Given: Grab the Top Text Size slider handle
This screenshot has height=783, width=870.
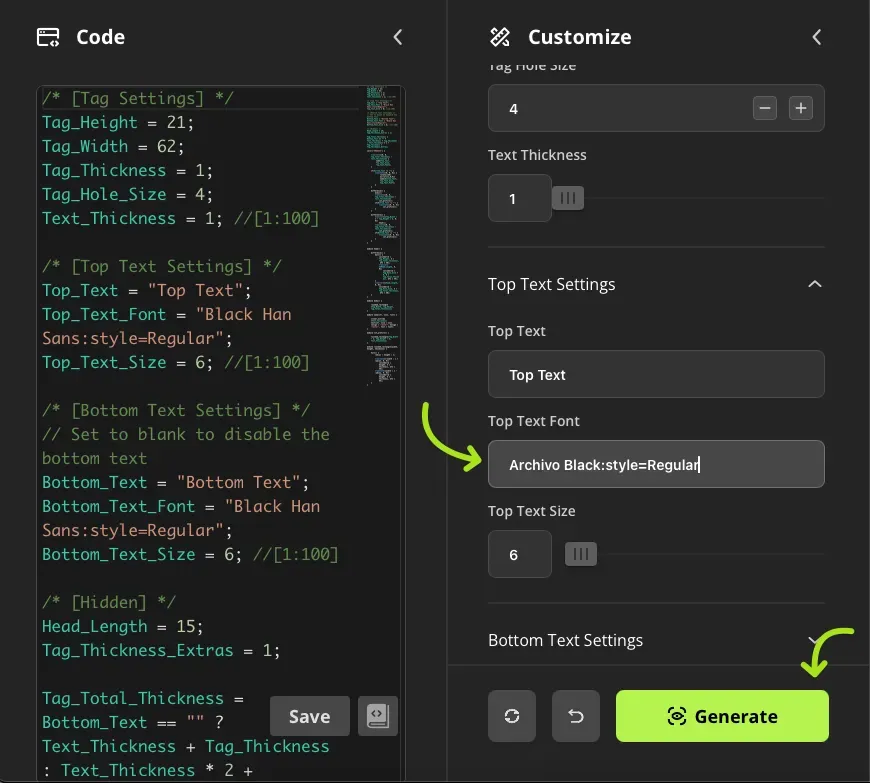Looking at the screenshot, I should [x=581, y=554].
